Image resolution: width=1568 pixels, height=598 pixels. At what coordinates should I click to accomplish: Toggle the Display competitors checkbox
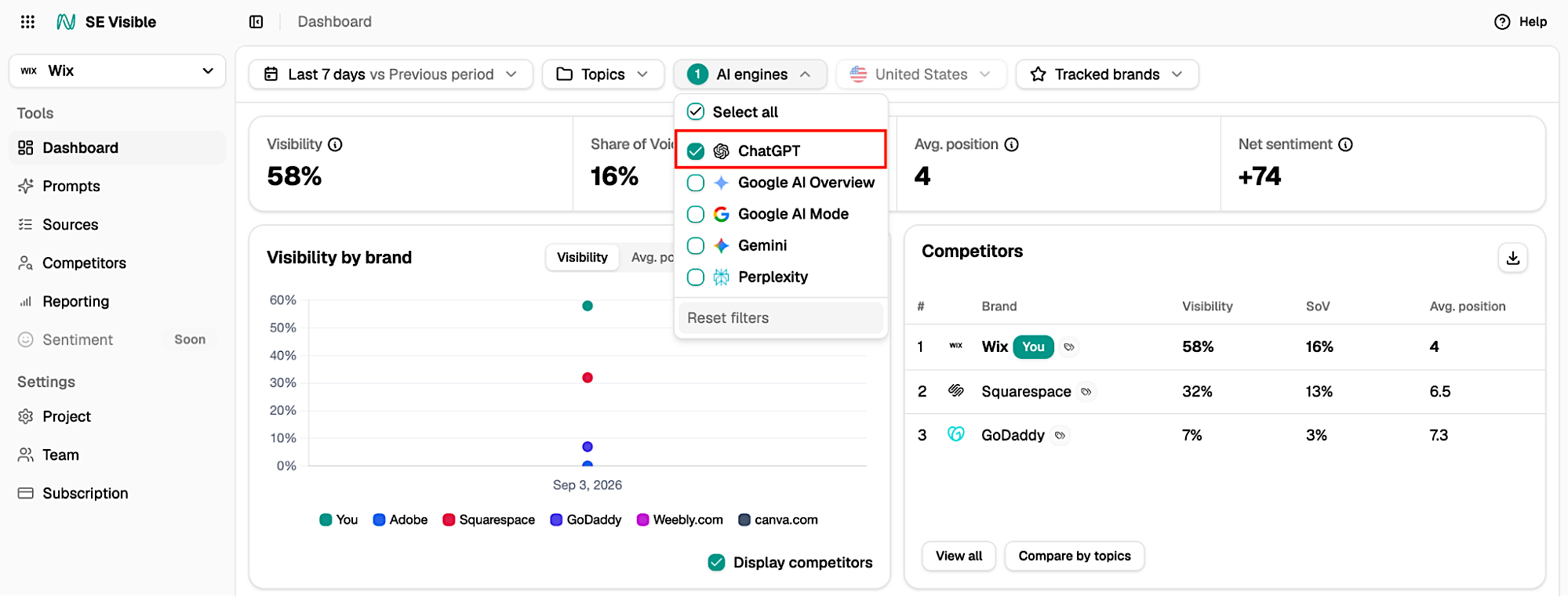[x=716, y=562]
